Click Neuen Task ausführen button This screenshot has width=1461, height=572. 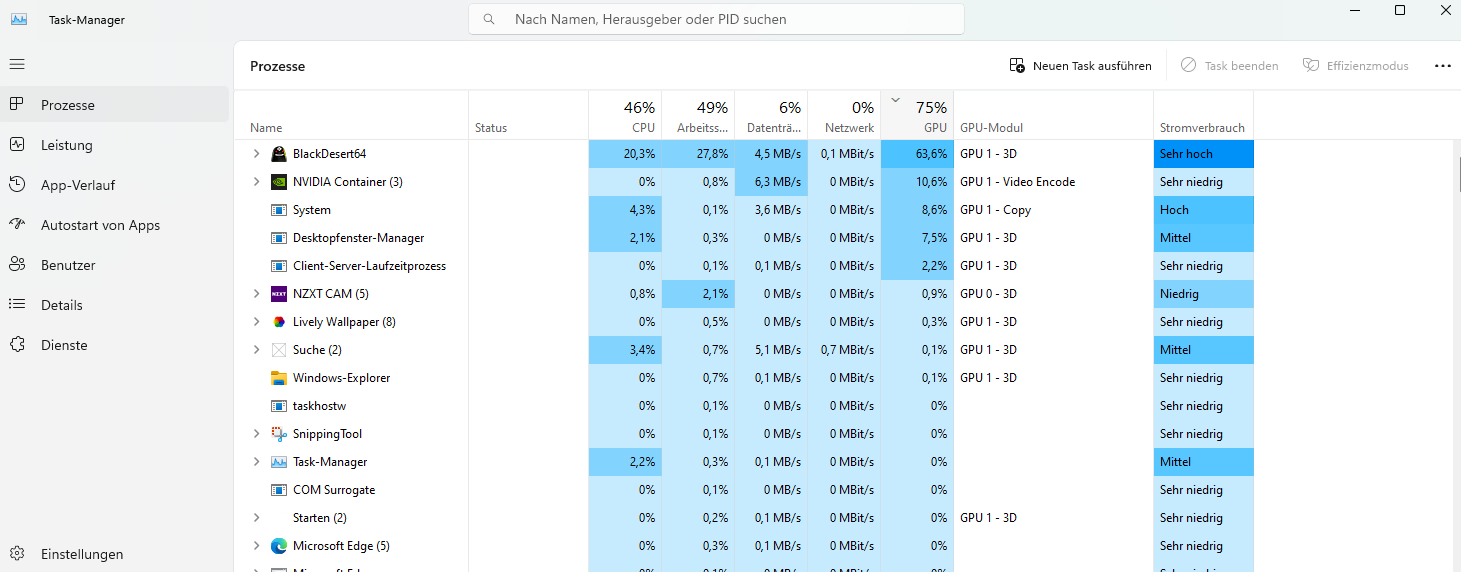coord(1081,66)
